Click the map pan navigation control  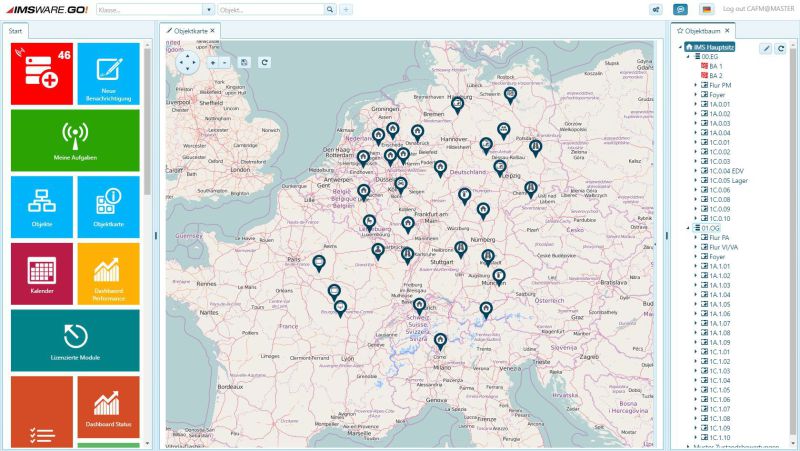pyautogui.click(x=187, y=62)
